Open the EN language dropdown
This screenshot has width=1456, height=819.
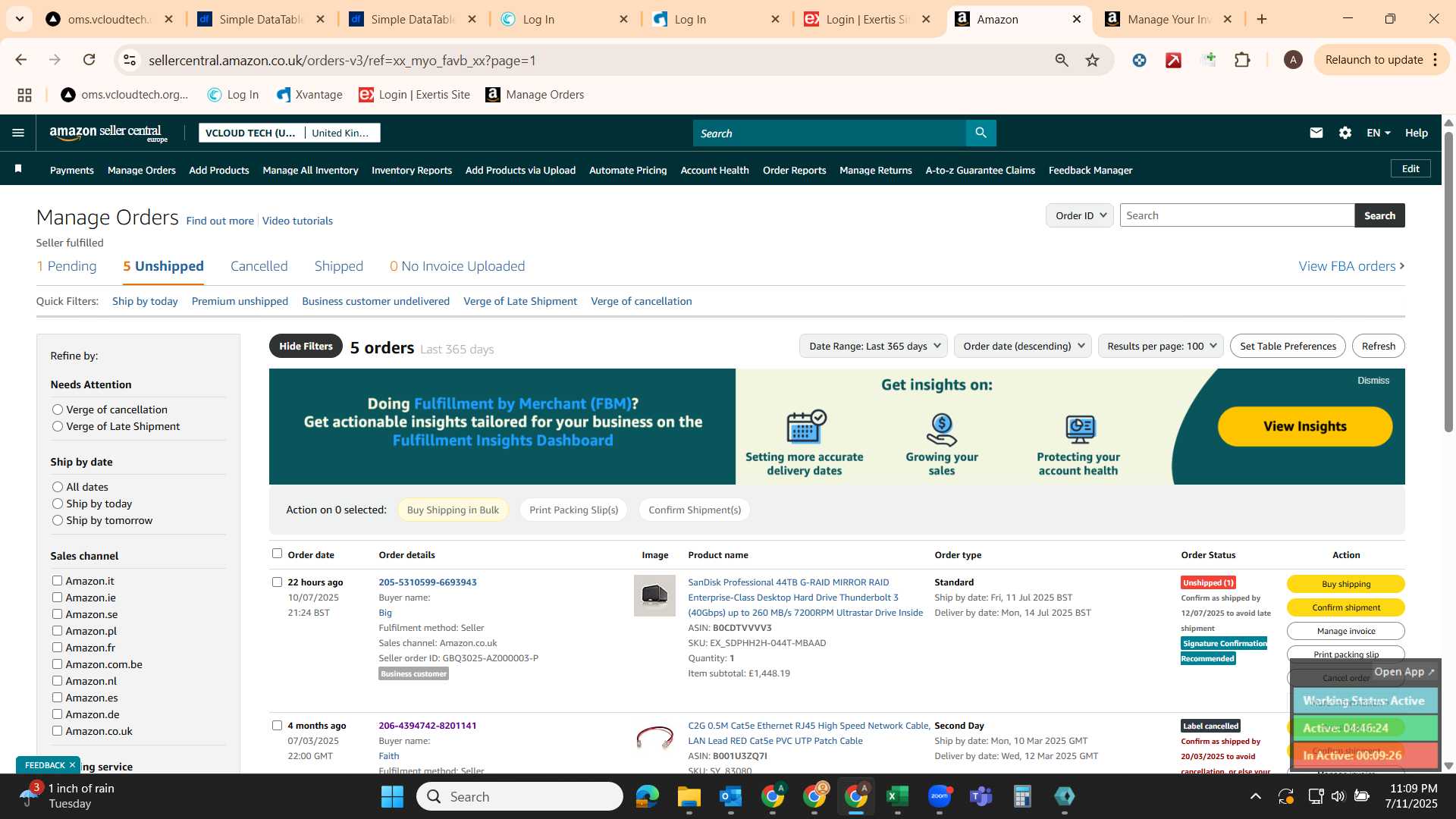[1378, 133]
